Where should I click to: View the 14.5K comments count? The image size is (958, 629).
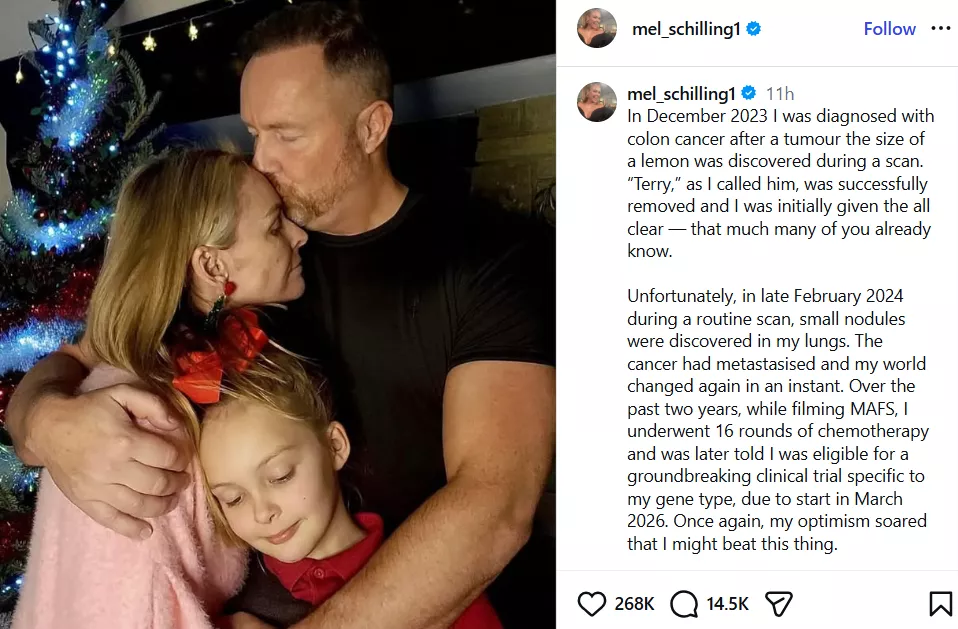(x=727, y=604)
